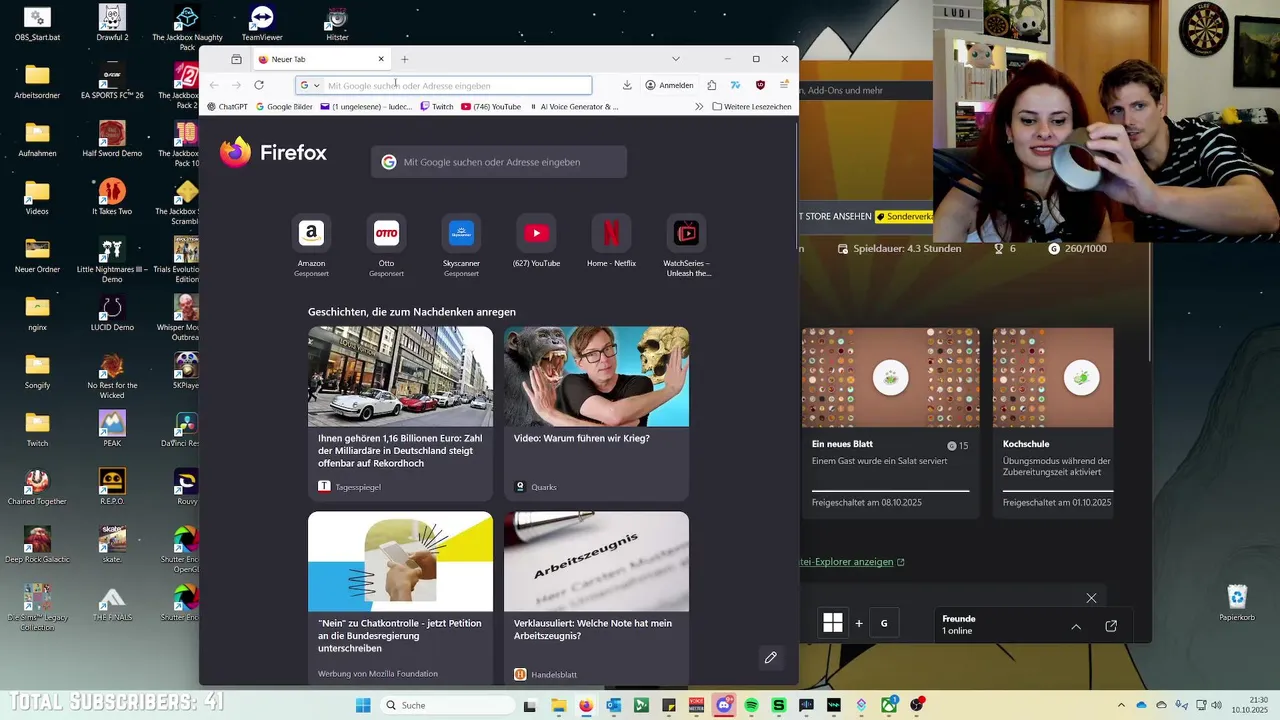Image resolution: width=1280 pixels, height=720 pixels.
Task: Click the pencil customize new tab icon
Action: coord(770,657)
